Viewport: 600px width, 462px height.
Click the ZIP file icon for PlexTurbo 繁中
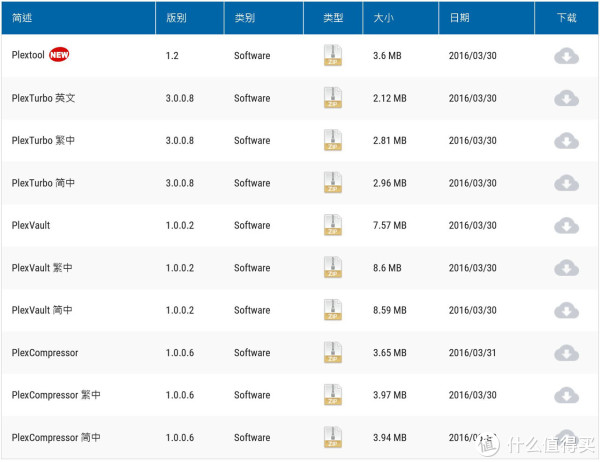coord(333,140)
